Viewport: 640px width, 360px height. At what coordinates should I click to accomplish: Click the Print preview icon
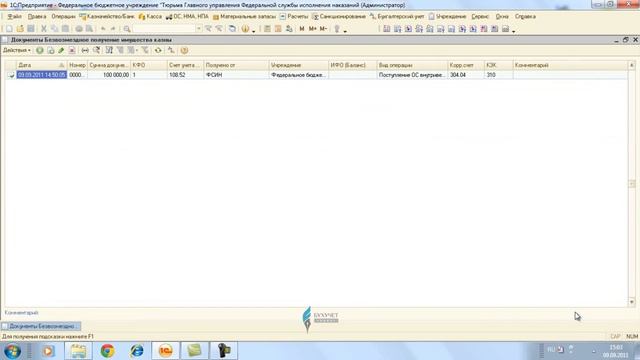pos(89,29)
